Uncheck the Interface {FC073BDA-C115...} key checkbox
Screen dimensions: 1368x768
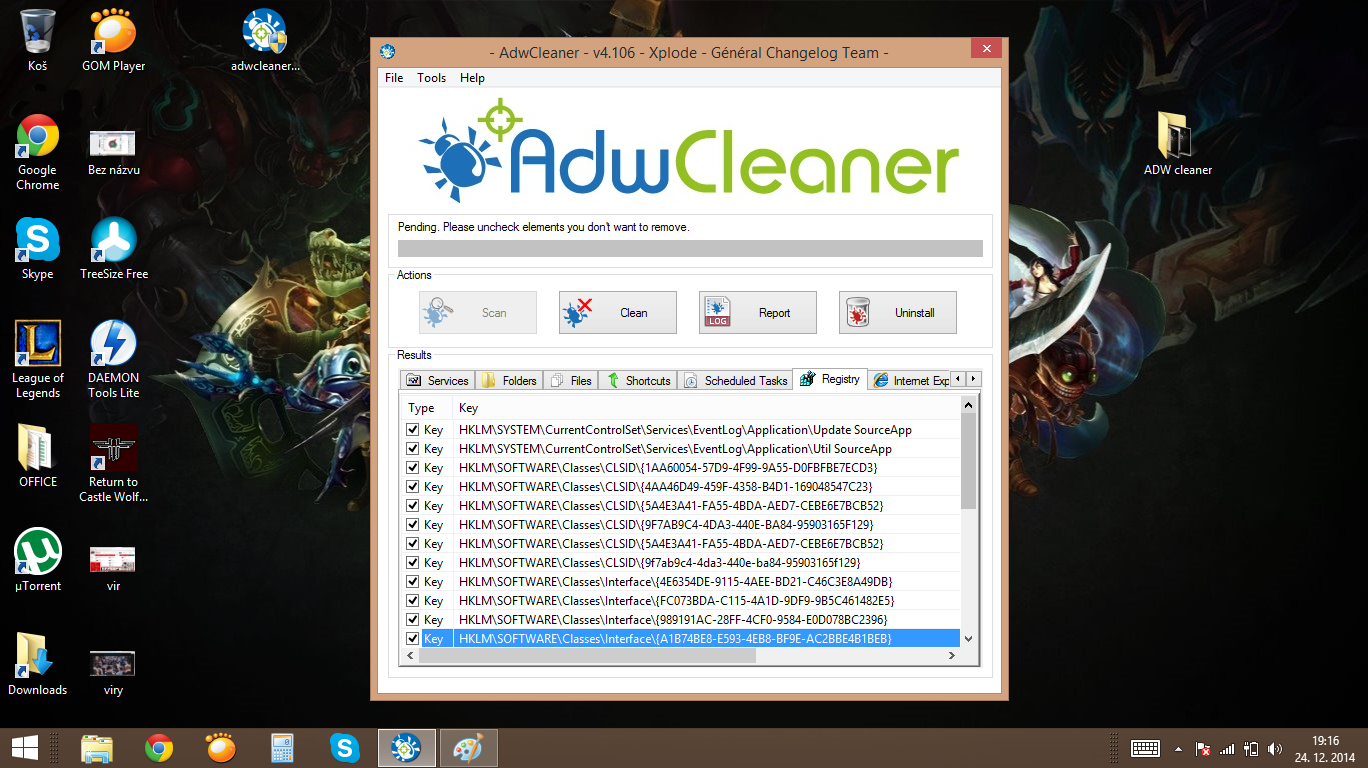pyautogui.click(x=413, y=601)
